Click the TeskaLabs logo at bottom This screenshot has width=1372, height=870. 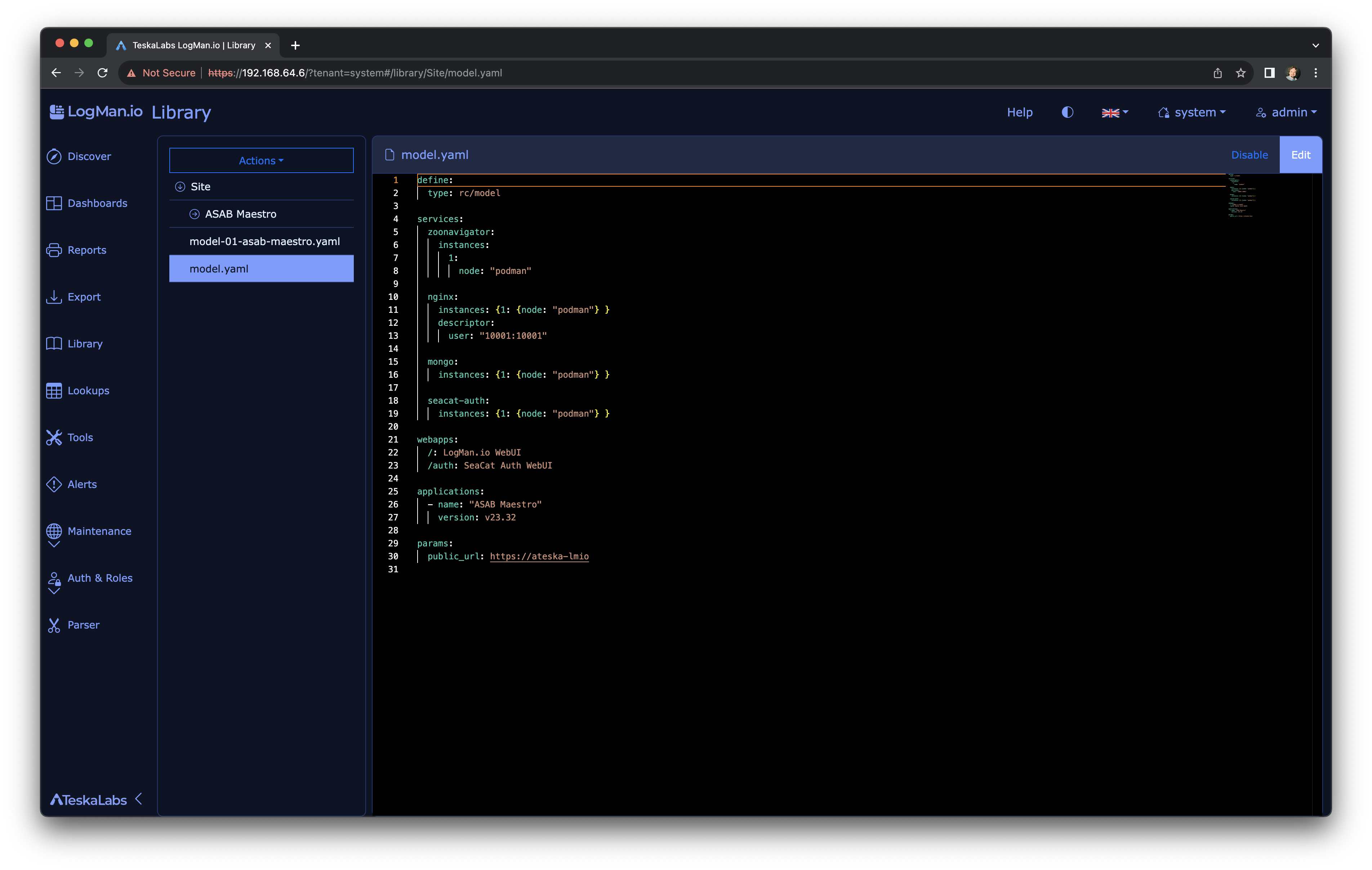(89, 800)
